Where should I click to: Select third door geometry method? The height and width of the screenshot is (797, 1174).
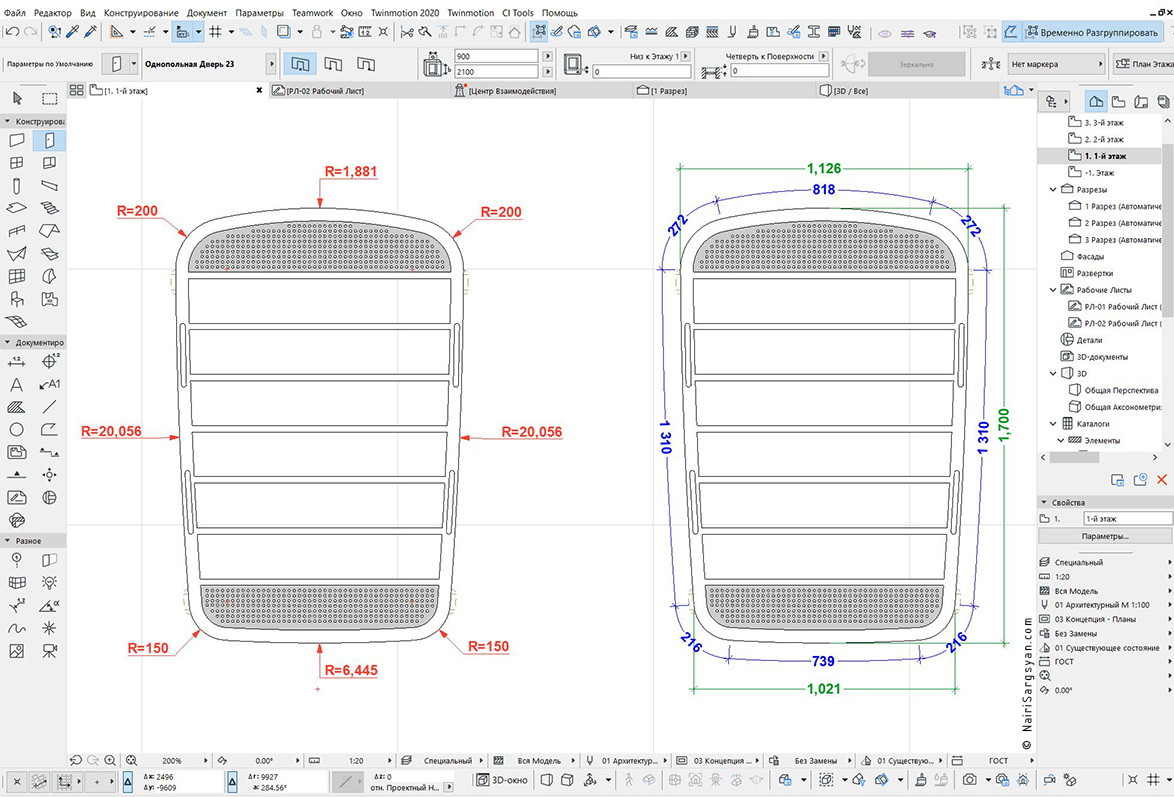tap(365, 64)
